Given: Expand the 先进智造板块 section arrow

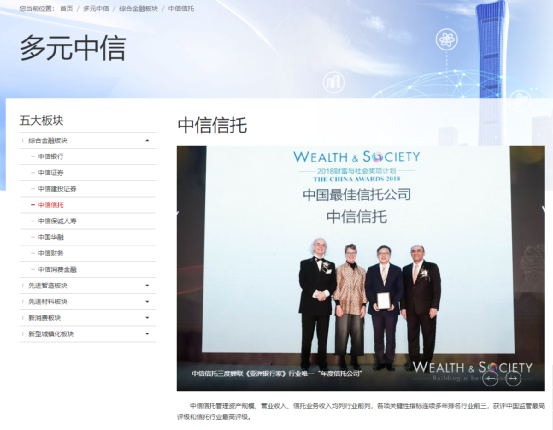Looking at the screenshot, I should [x=147, y=285].
